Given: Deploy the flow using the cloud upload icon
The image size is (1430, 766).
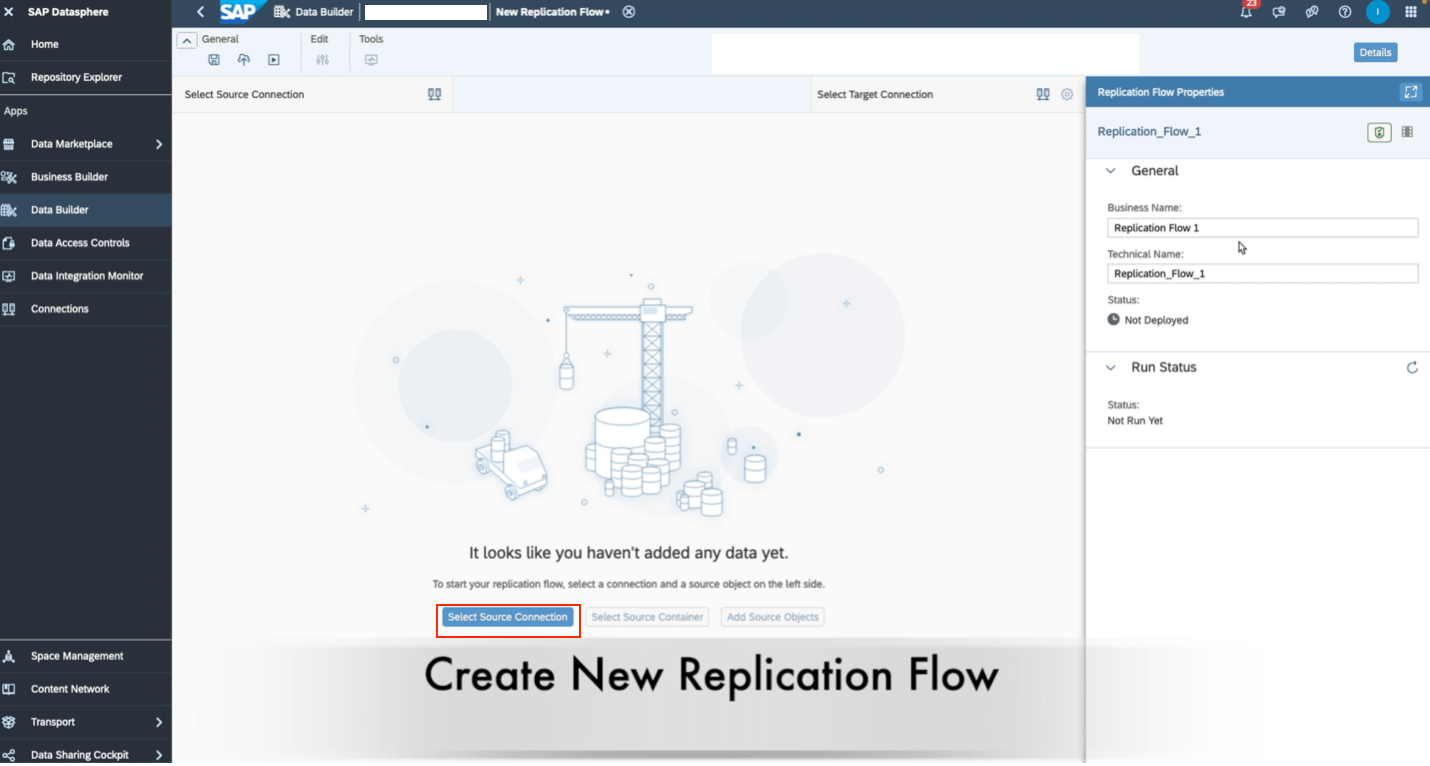Looking at the screenshot, I should click(243, 59).
